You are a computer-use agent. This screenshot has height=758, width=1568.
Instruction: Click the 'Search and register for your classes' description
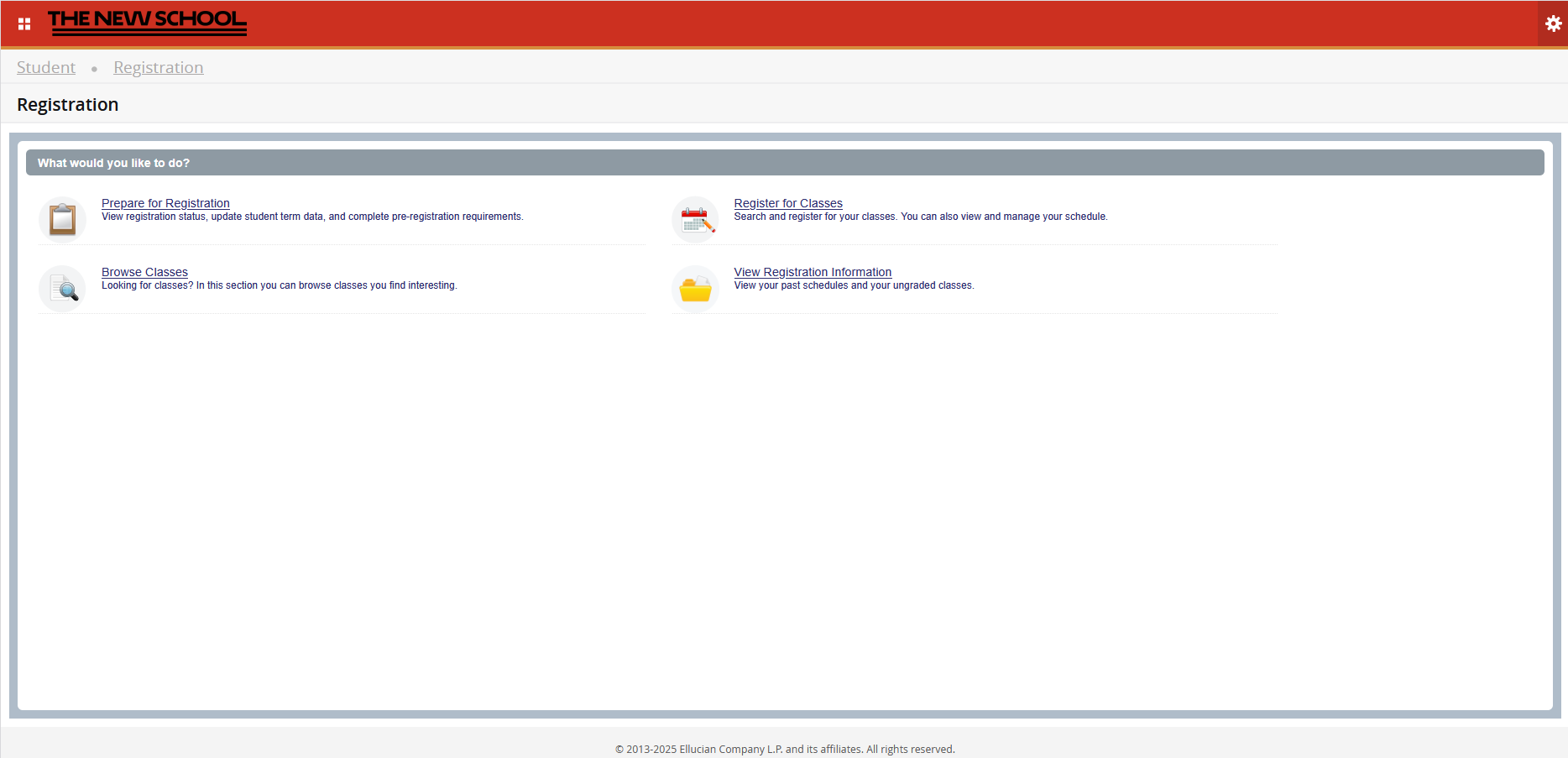coord(920,217)
